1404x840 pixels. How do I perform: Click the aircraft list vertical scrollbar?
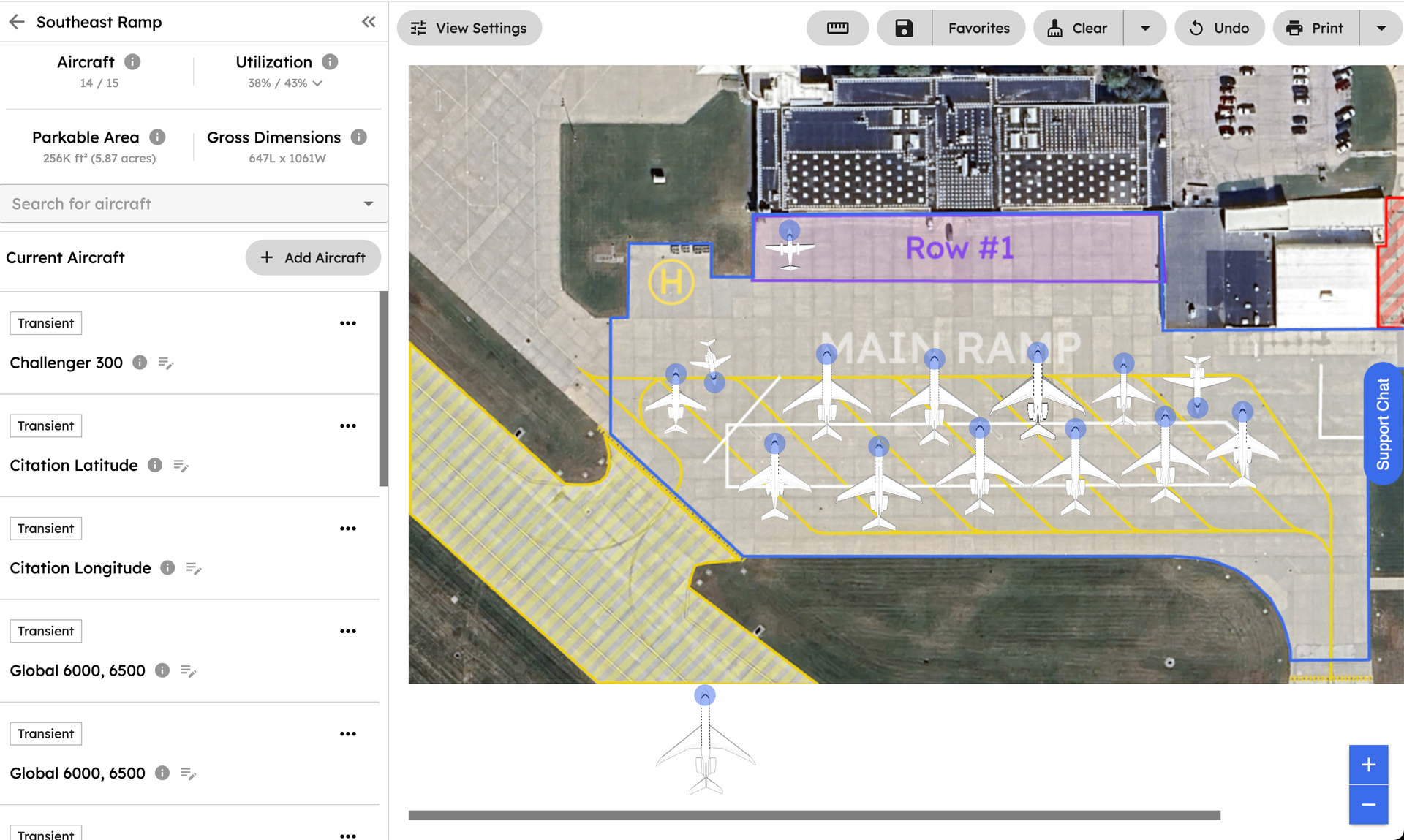(383, 388)
